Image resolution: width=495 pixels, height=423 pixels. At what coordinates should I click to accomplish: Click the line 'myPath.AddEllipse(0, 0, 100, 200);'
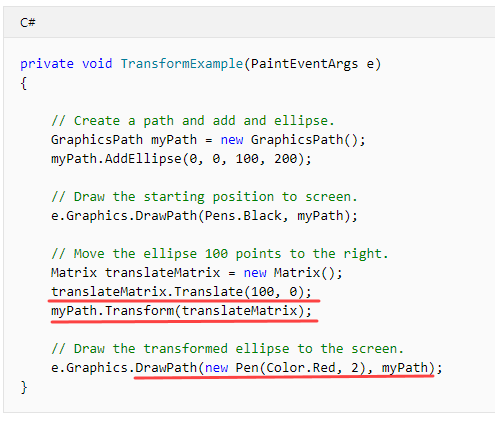coord(181,159)
